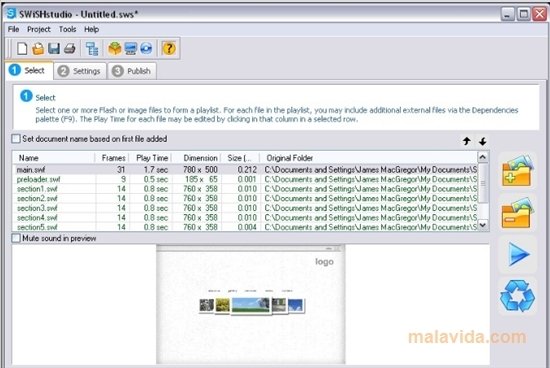Click the Print toolbar icon

[69, 48]
